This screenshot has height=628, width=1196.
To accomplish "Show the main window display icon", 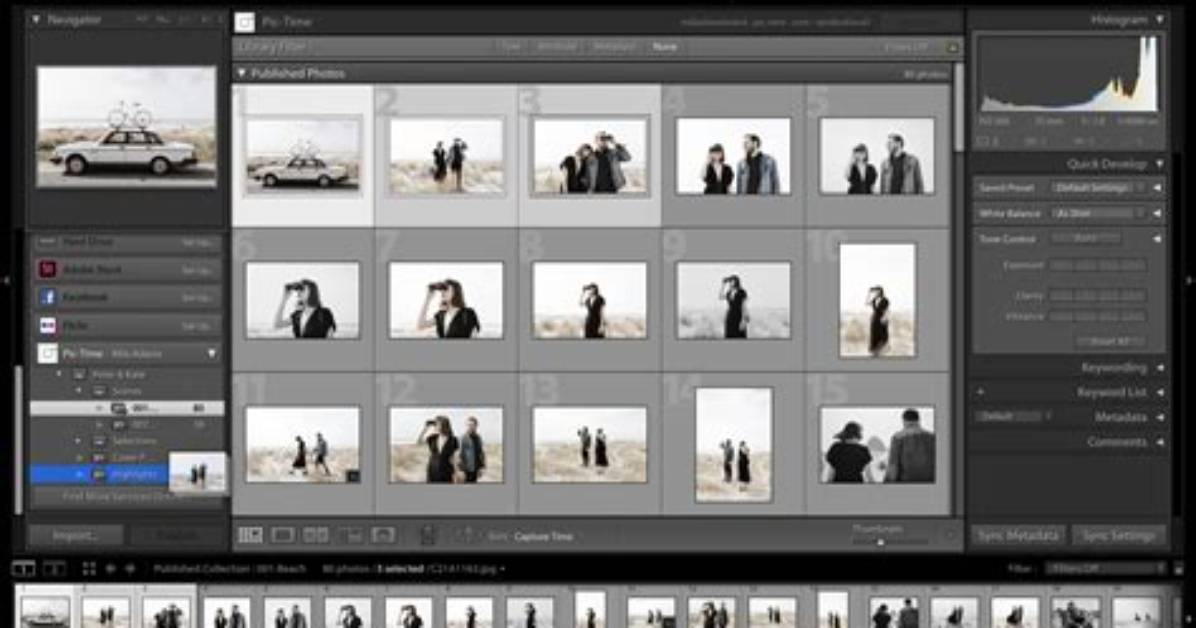I will point(24,568).
